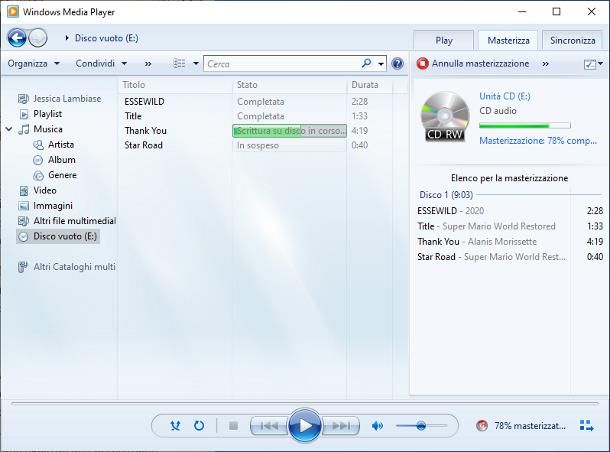Collapse the Musica tree node
Image resolution: width=610 pixels, height=452 pixels.
(9, 129)
